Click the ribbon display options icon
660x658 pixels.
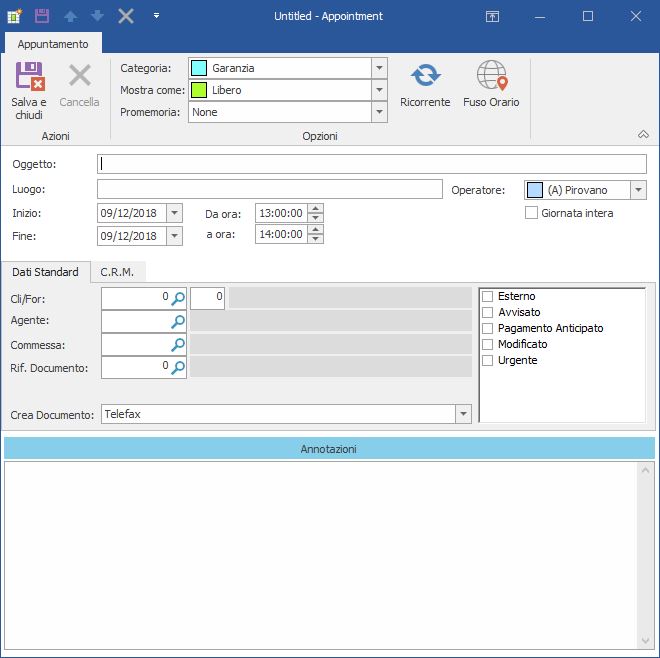(492, 16)
